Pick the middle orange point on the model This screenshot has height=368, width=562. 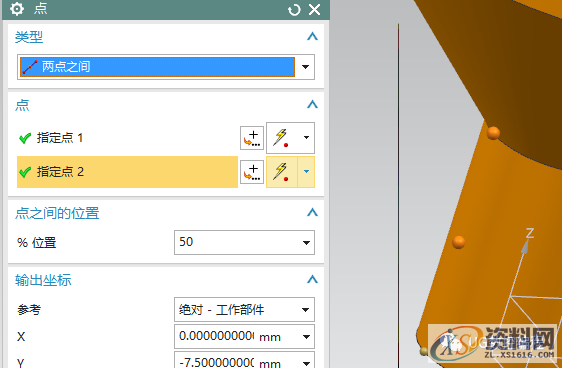(x=458, y=242)
